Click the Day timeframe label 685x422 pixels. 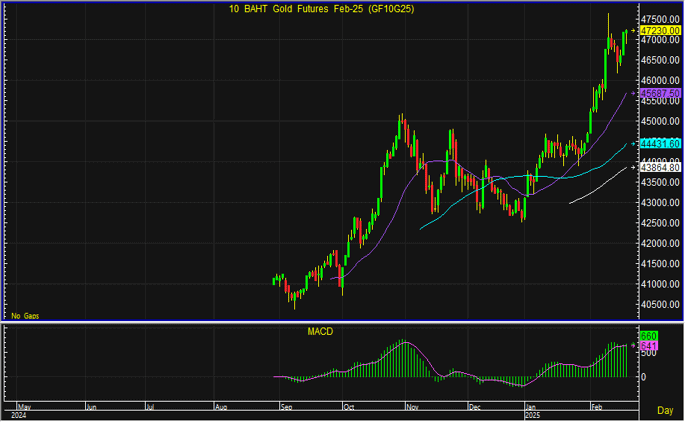(x=665, y=410)
